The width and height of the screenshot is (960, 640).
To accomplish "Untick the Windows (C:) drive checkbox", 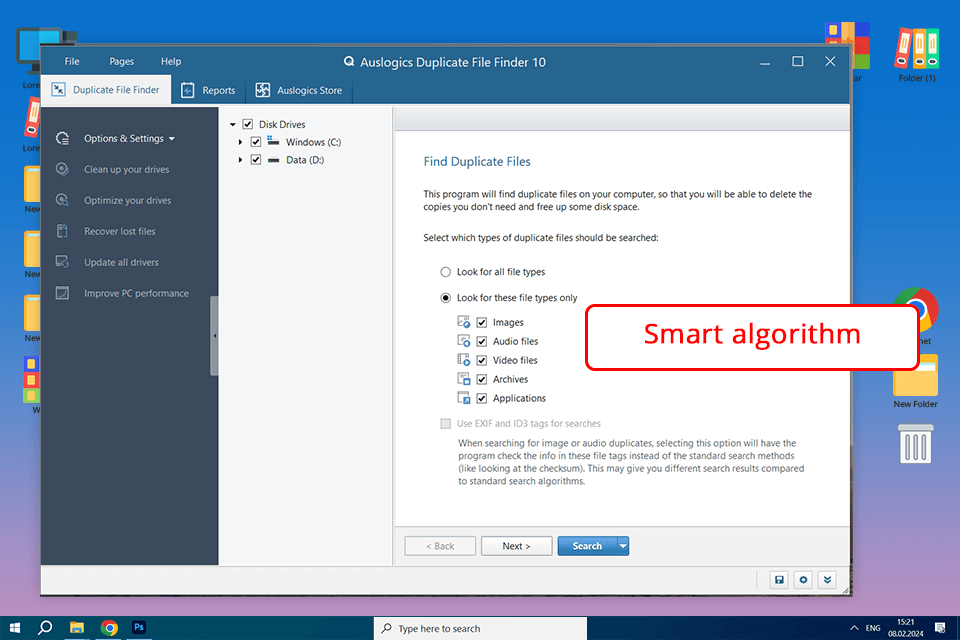I will (256, 142).
